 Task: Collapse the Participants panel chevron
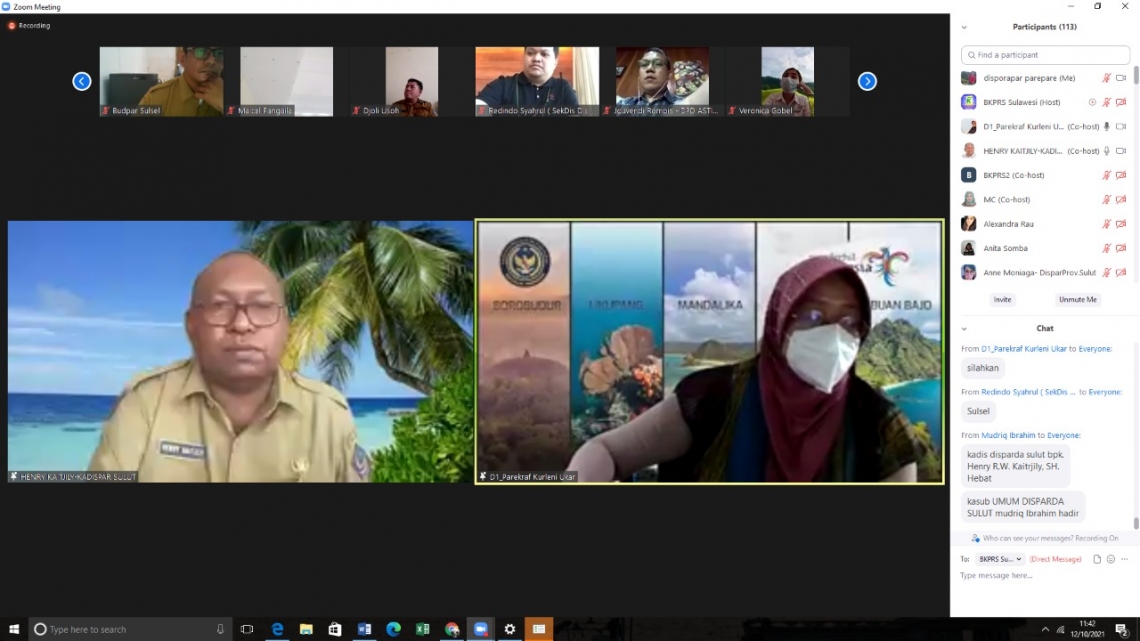pyautogui.click(x=964, y=28)
